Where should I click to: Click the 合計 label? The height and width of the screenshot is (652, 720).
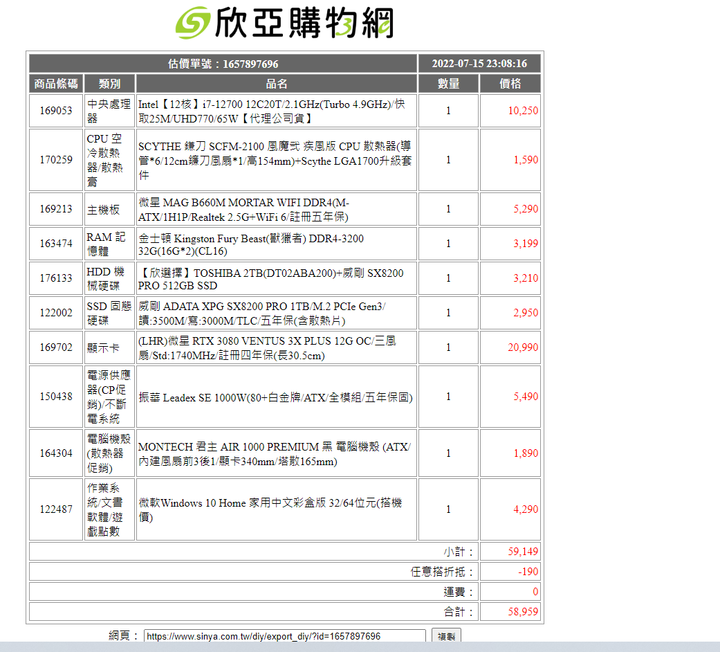click(x=458, y=612)
